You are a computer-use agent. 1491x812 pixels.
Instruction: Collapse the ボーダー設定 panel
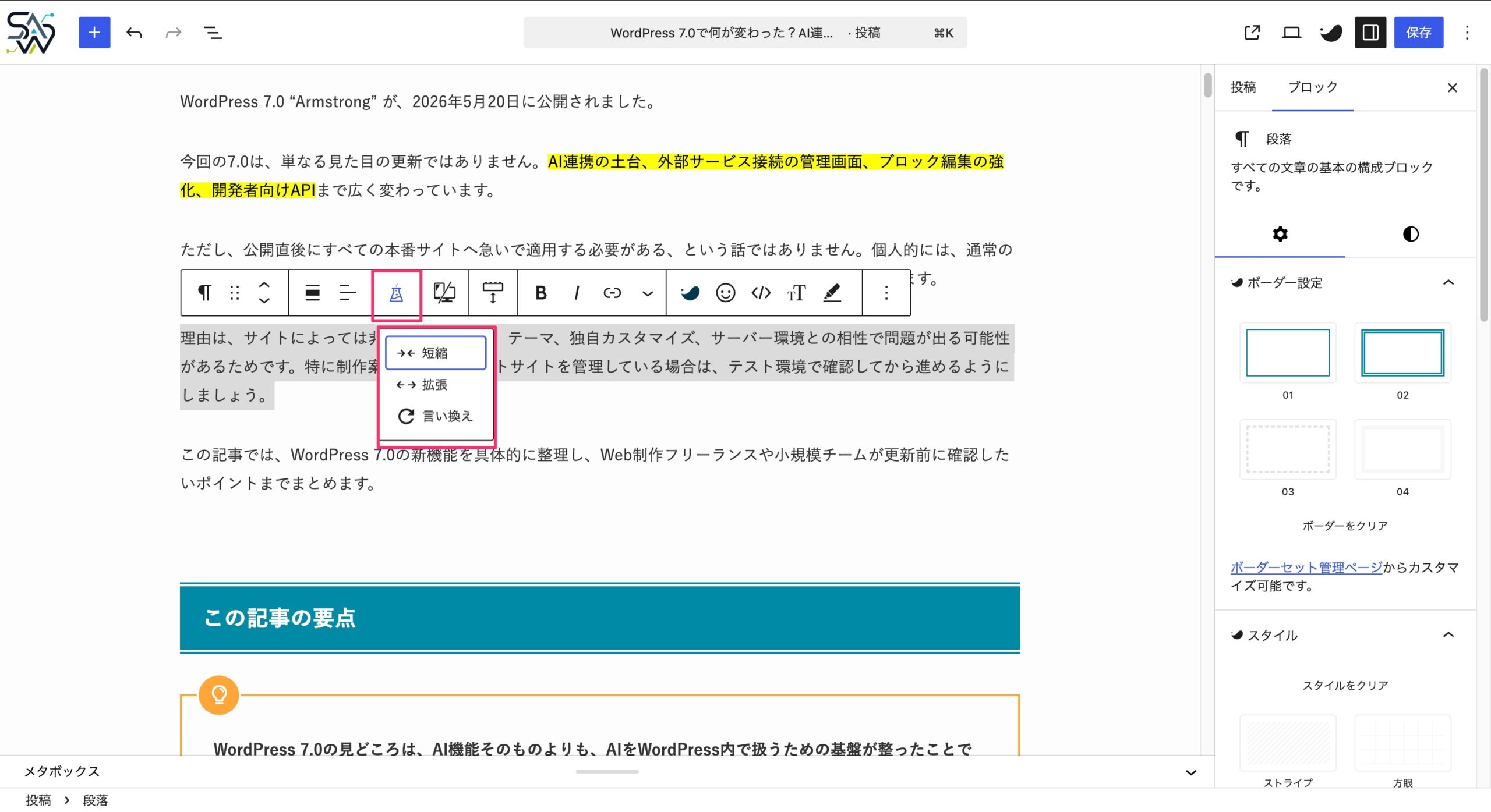coord(1345,283)
